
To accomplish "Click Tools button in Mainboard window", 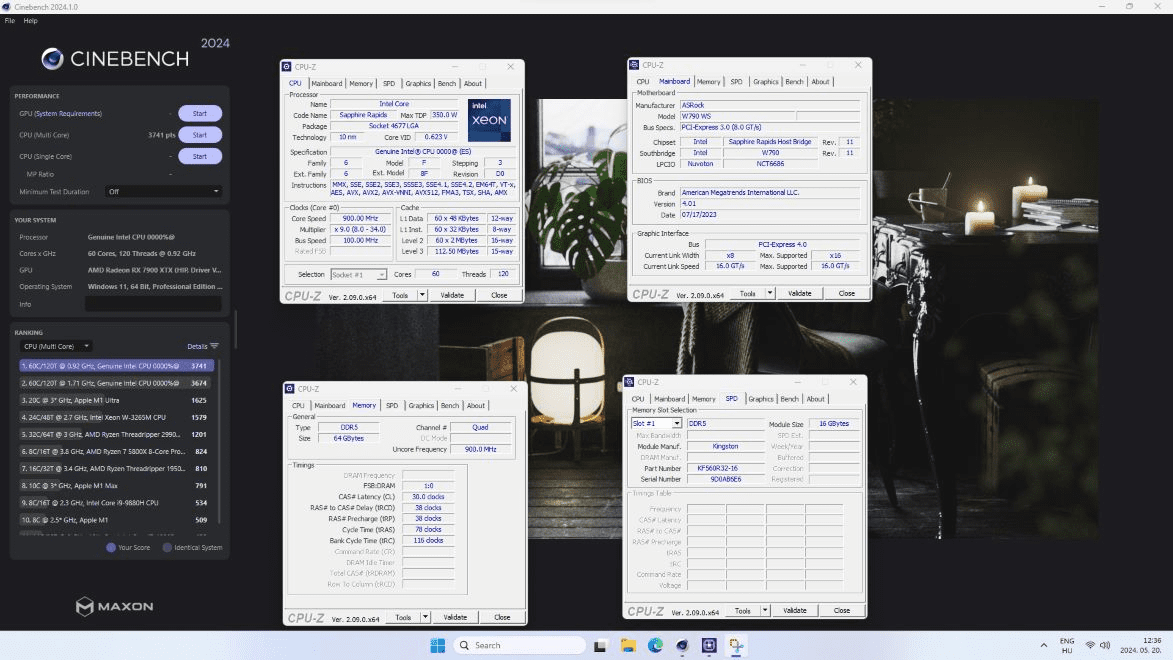I will (747, 294).
